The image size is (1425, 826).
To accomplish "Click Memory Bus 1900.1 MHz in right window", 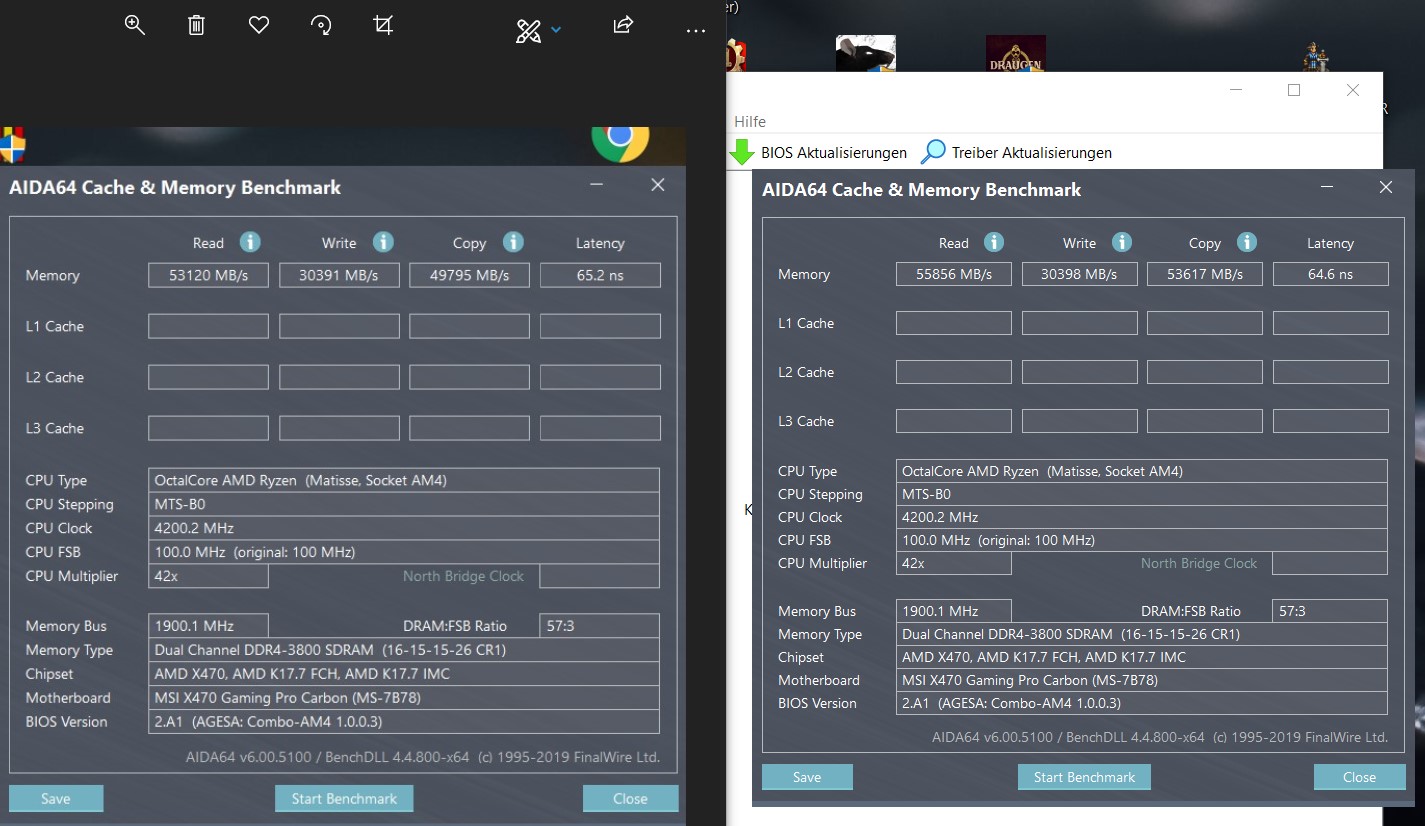I will pos(953,611).
